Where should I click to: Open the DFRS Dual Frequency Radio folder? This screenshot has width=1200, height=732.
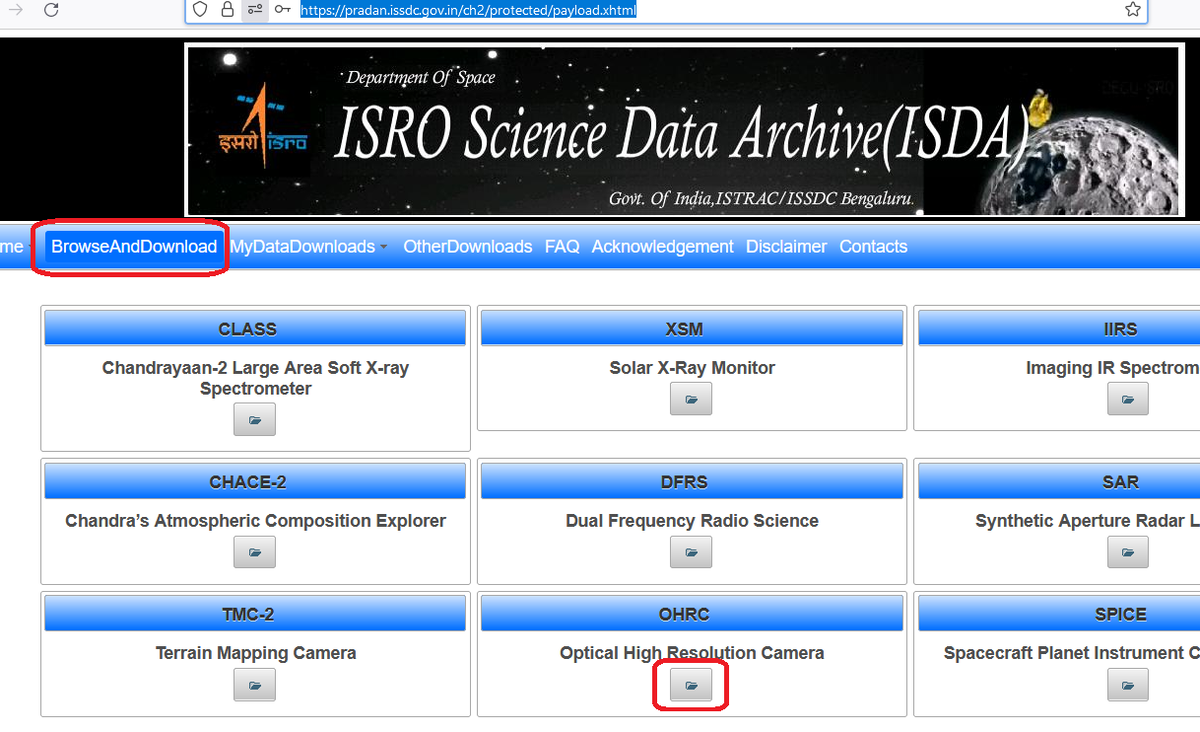[x=691, y=552]
